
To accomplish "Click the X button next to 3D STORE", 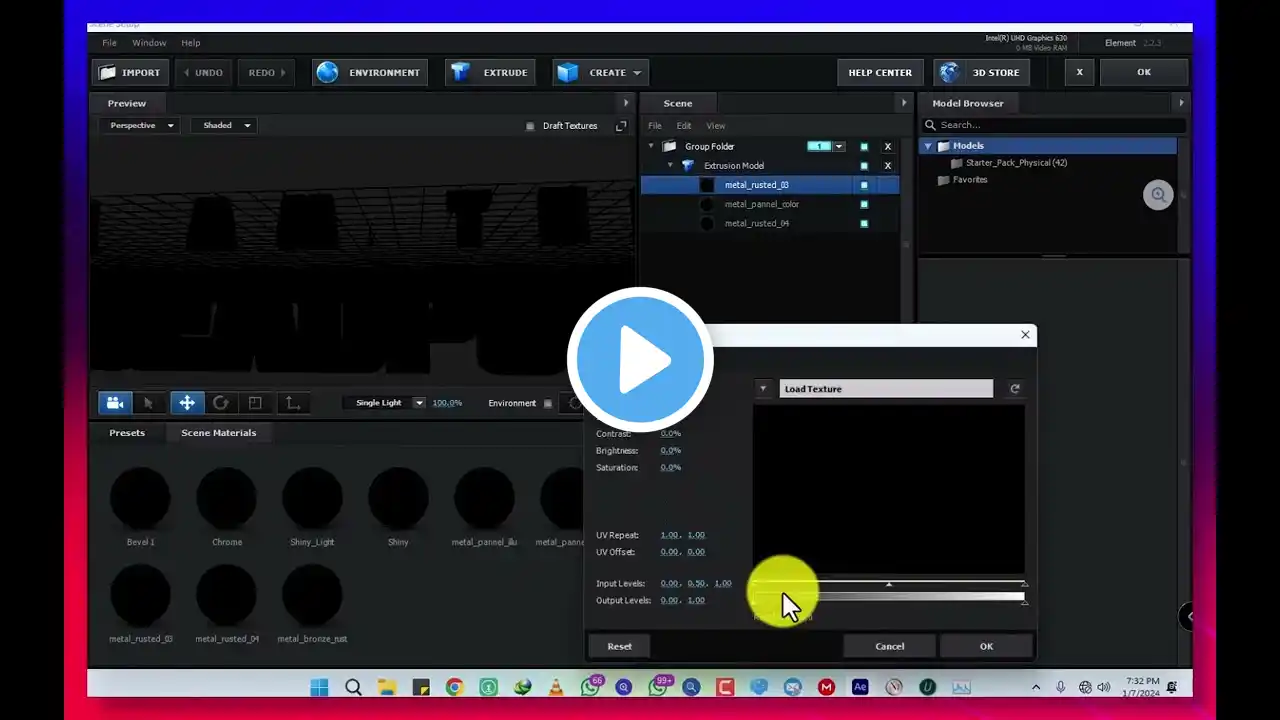I will click(x=1079, y=72).
